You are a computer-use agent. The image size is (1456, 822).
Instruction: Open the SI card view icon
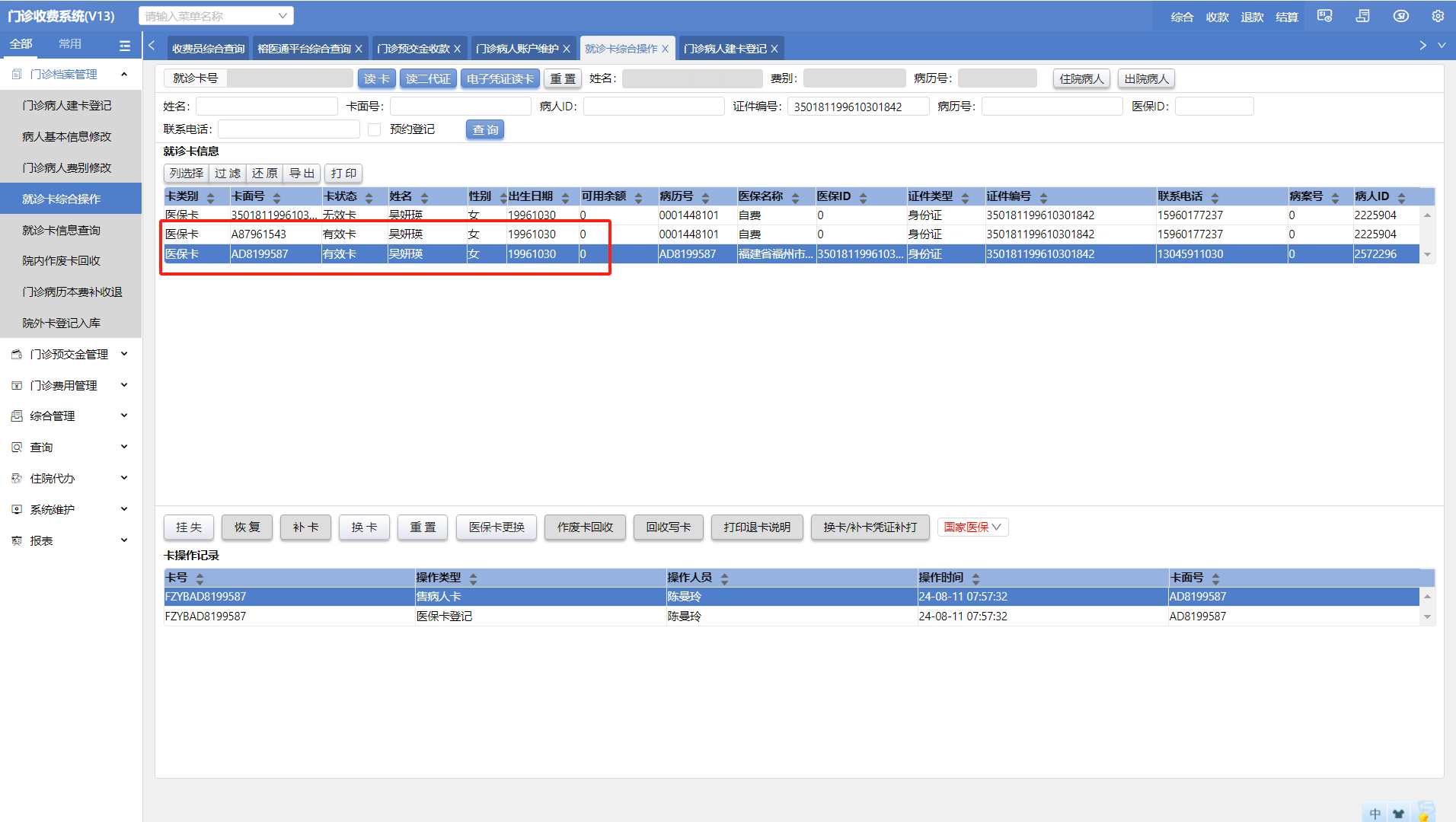(1325, 16)
